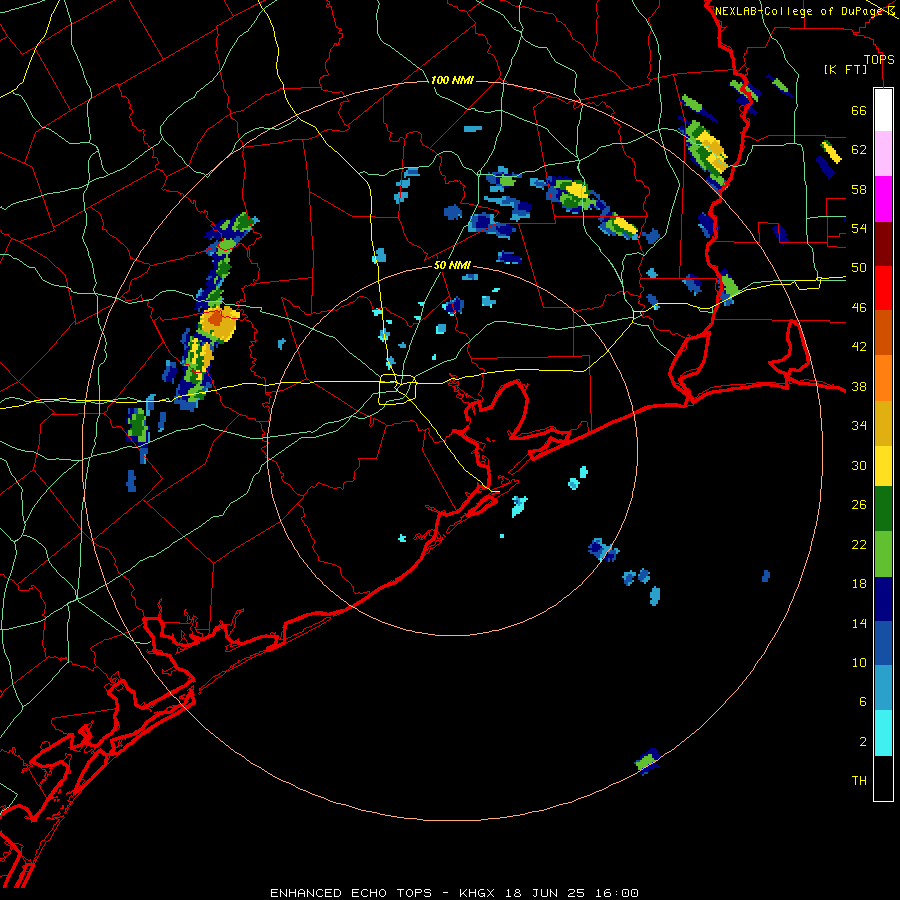This screenshot has height=900, width=900.
Task: Click the '[K FT]' units label
Action: pyautogui.click(x=845, y=69)
